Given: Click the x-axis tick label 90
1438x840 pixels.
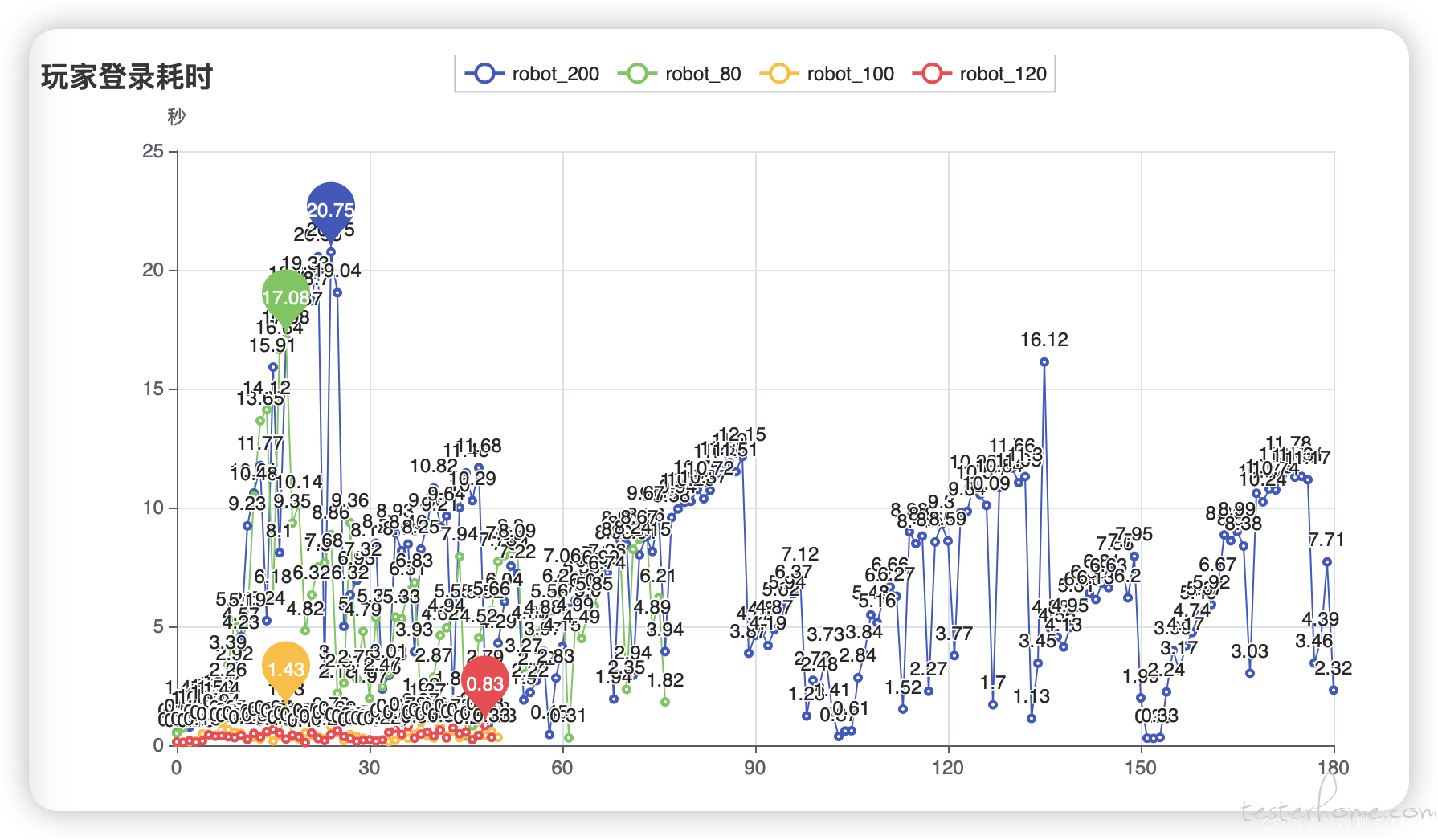Looking at the screenshot, I should [x=754, y=768].
